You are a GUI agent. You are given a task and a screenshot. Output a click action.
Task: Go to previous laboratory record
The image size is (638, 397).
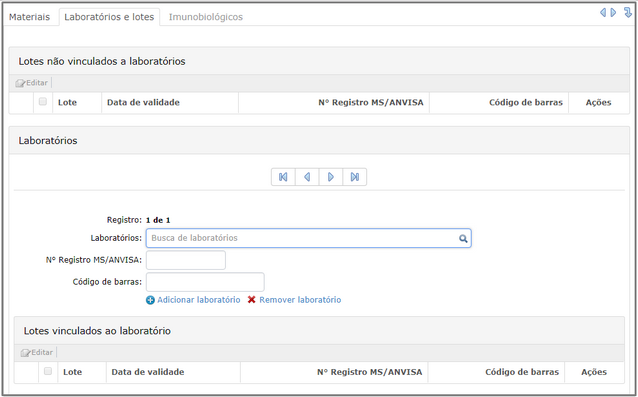(x=307, y=177)
